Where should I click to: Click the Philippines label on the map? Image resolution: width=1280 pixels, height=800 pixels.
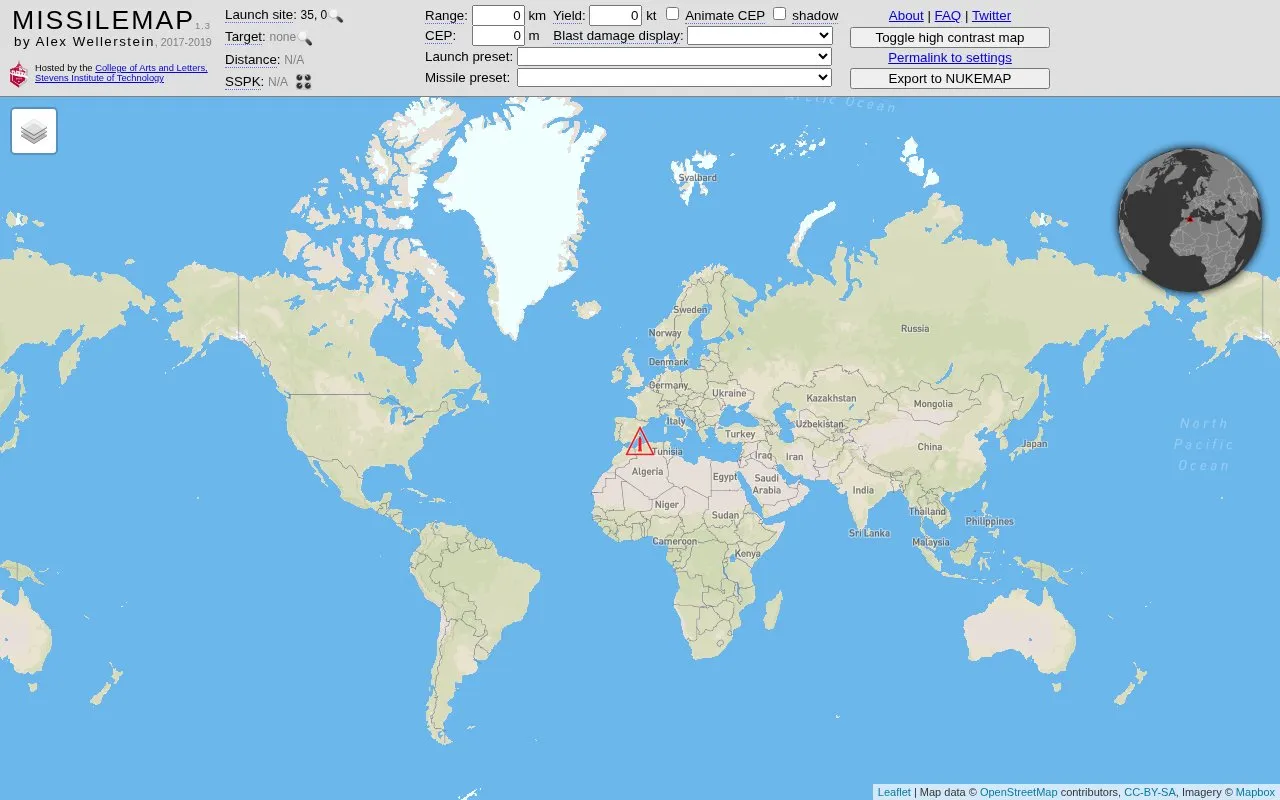tap(990, 521)
